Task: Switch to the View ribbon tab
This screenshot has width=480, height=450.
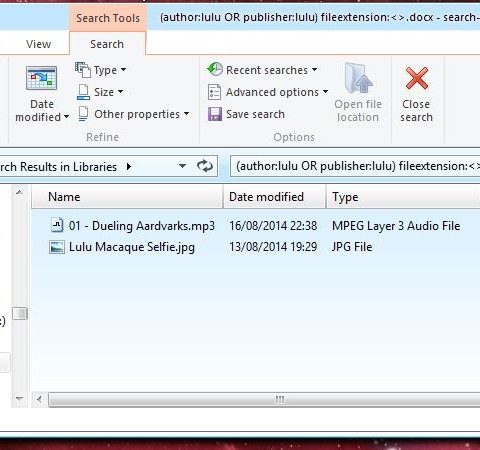Action: coord(39,44)
